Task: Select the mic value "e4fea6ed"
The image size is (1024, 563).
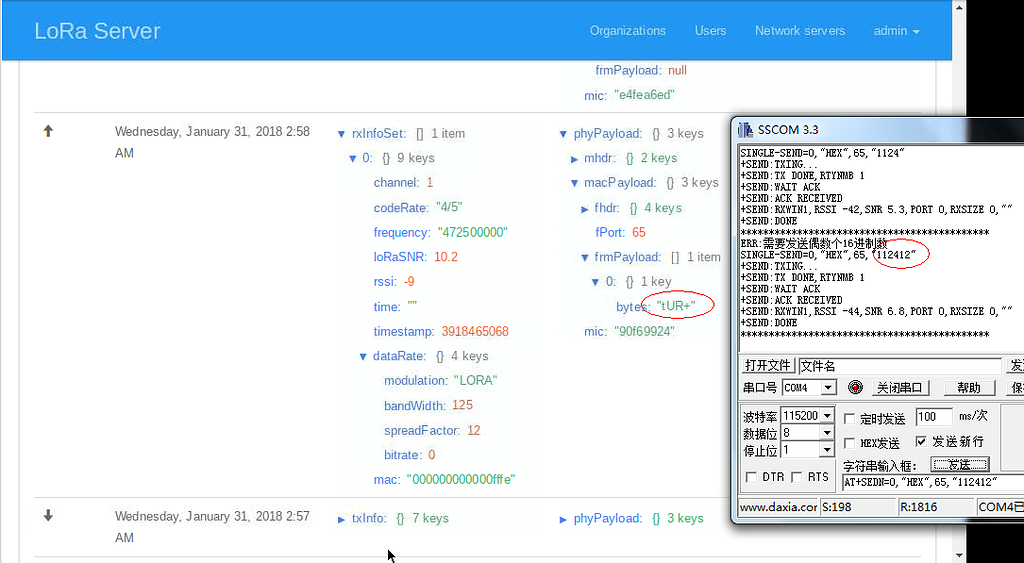Action: coord(644,95)
